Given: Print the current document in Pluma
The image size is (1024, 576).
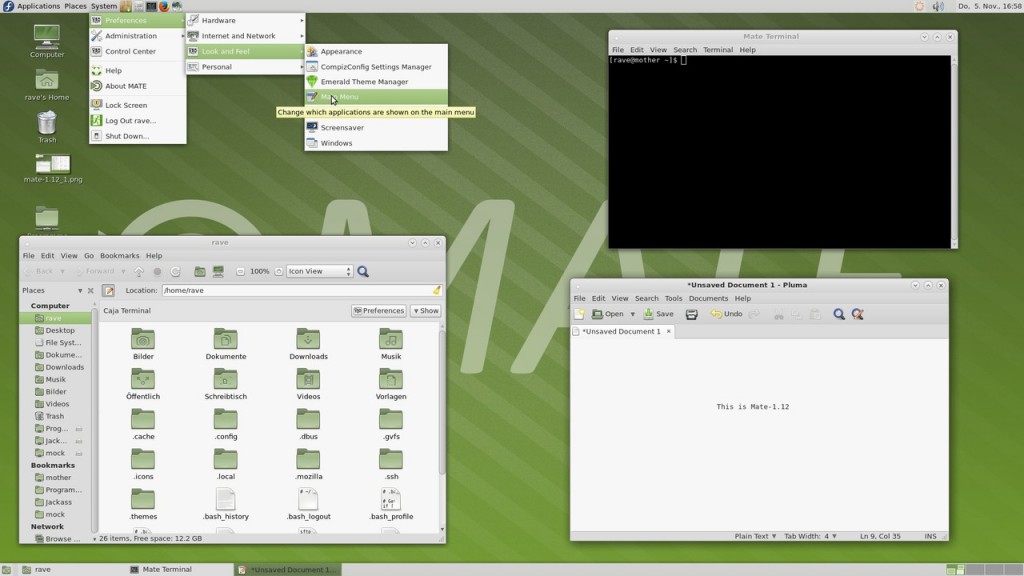Looking at the screenshot, I should pos(690,314).
